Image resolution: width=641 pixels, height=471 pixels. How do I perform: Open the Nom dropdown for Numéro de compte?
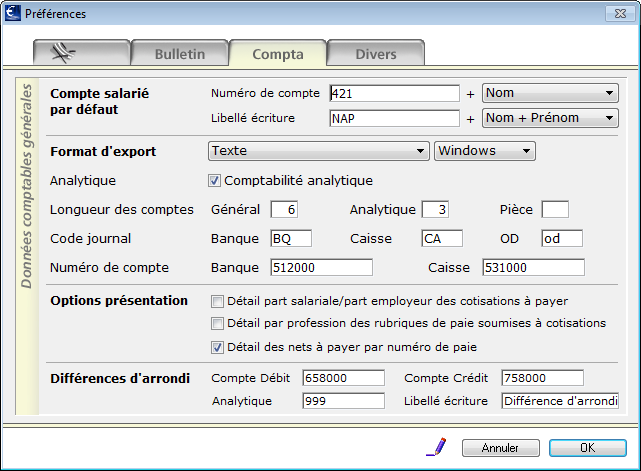point(550,93)
